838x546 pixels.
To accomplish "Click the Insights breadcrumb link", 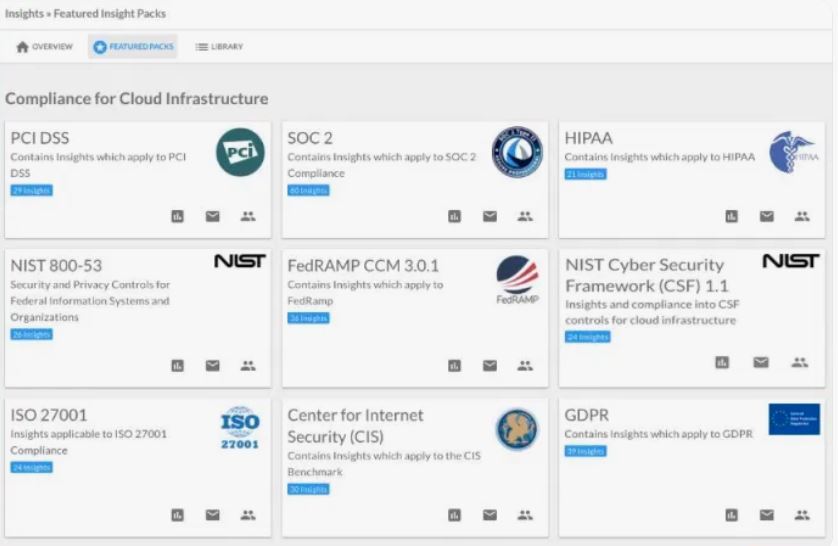I will pyautogui.click(x=24, y=13).
